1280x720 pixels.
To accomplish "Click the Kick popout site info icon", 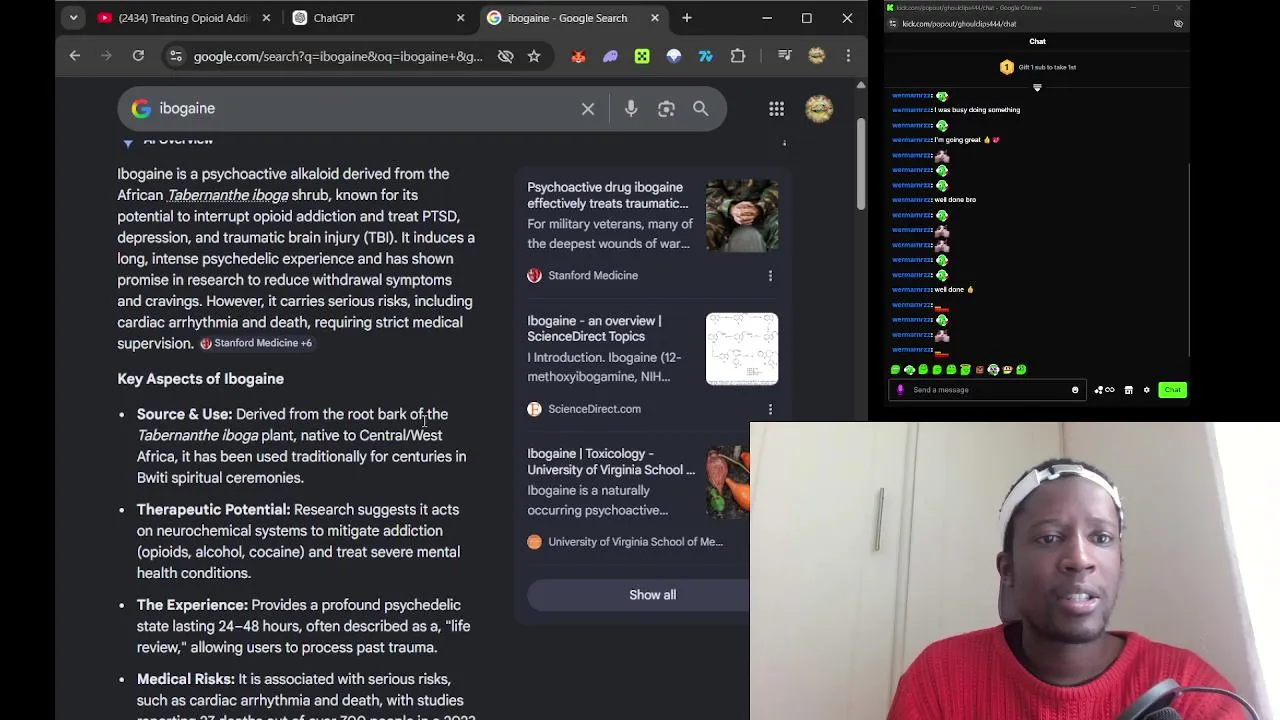I will [894, 24].
